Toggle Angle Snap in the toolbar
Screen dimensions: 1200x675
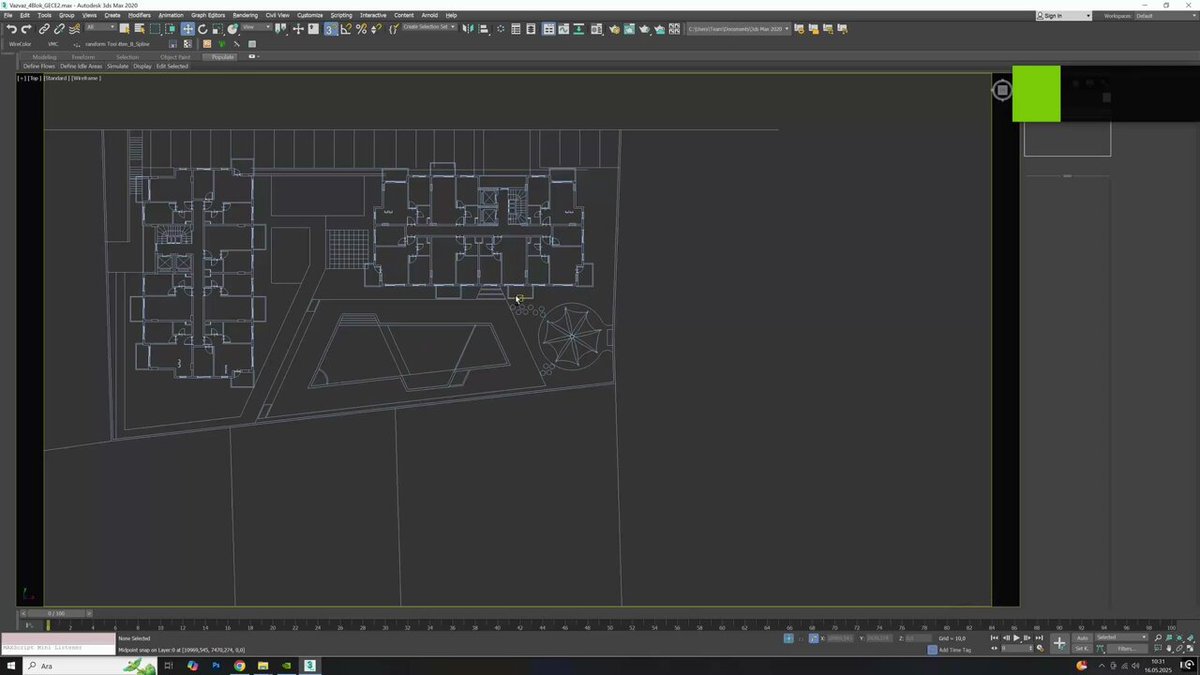coord(346,29)
